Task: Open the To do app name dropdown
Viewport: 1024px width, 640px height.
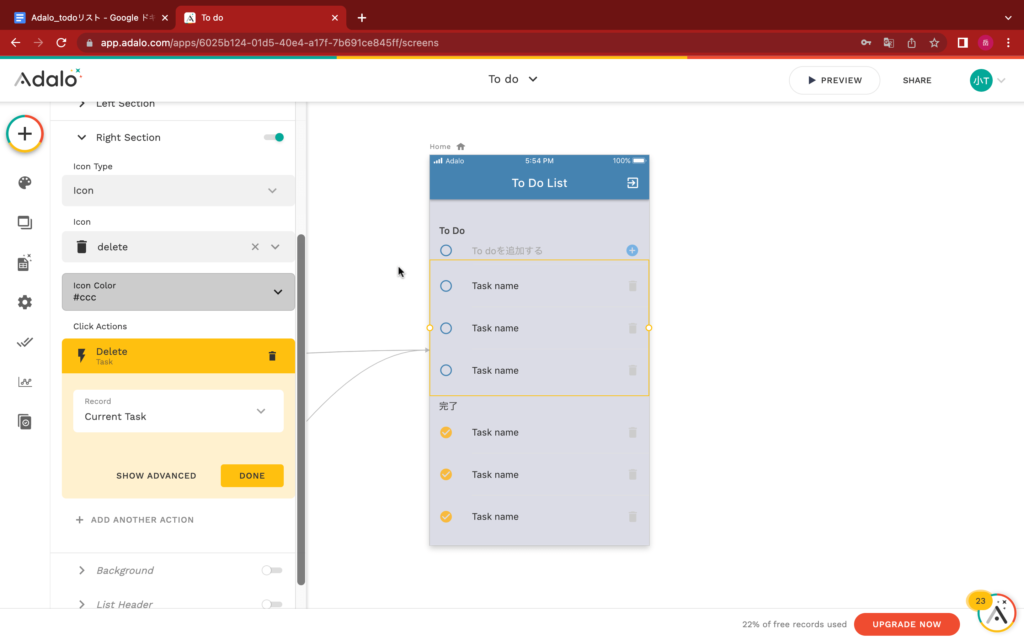Action: click(x=513, y=80)
